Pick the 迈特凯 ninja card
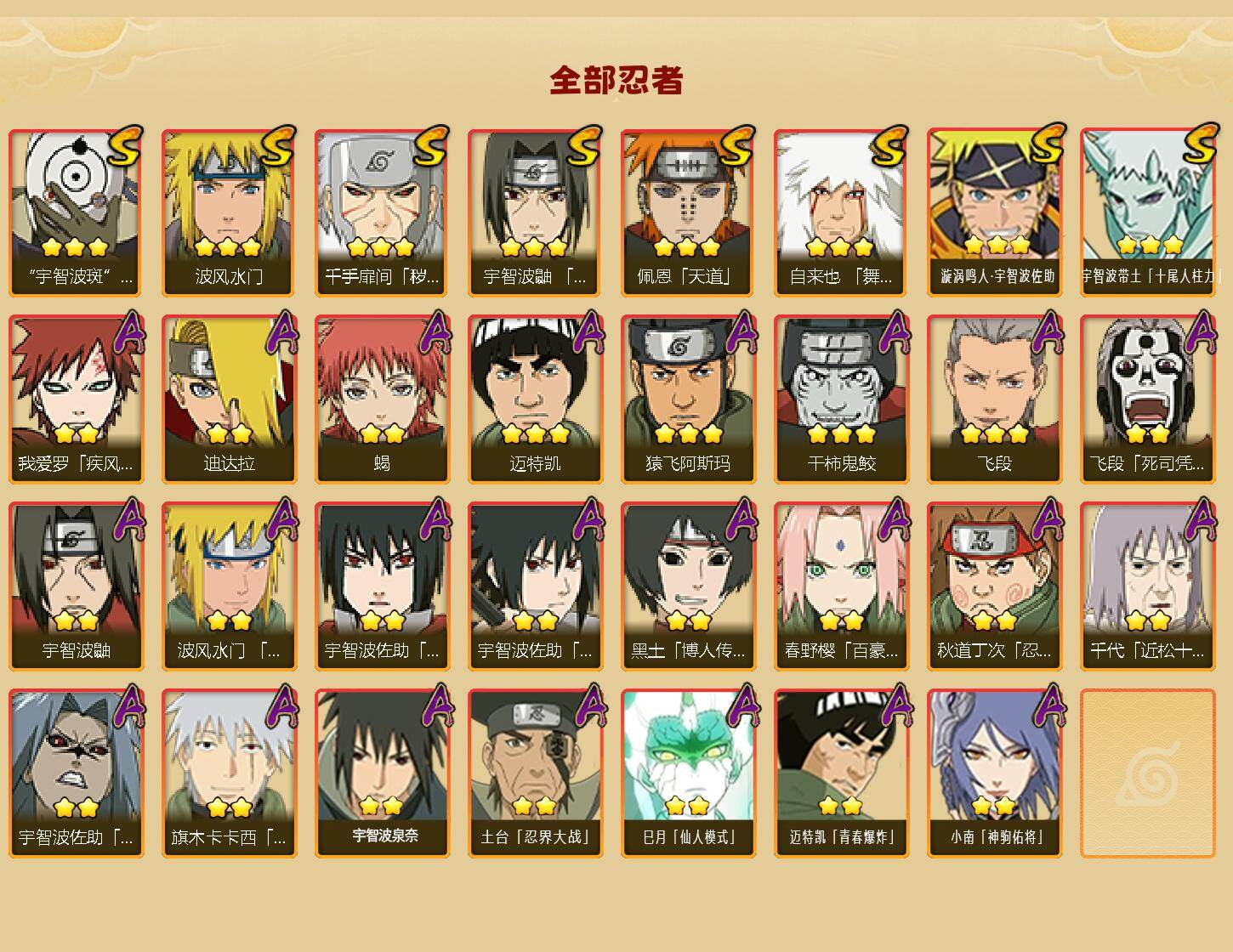Screen dimensions: 1233x952 (x=535, y=399)
